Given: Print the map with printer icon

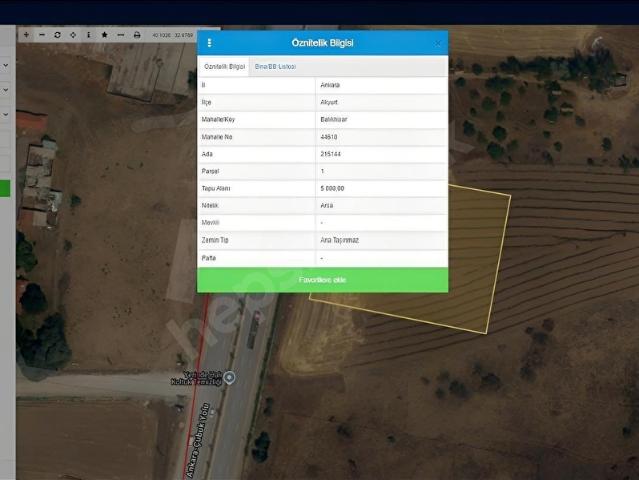Looking at the screenshot, I should [137, 35].
